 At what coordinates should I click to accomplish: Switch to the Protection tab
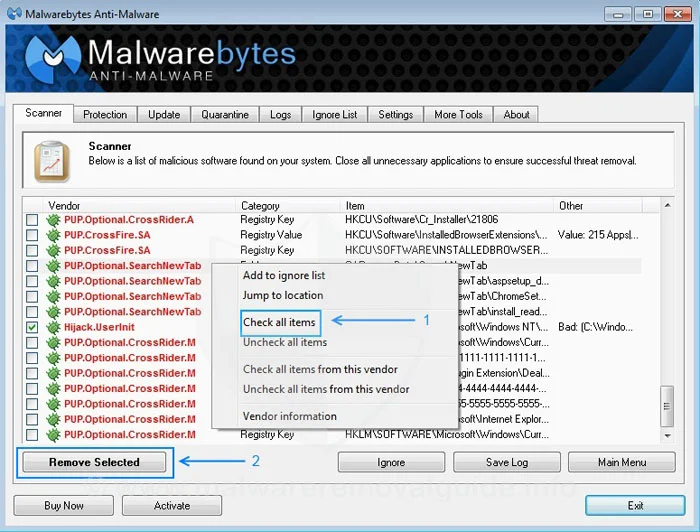105,115
